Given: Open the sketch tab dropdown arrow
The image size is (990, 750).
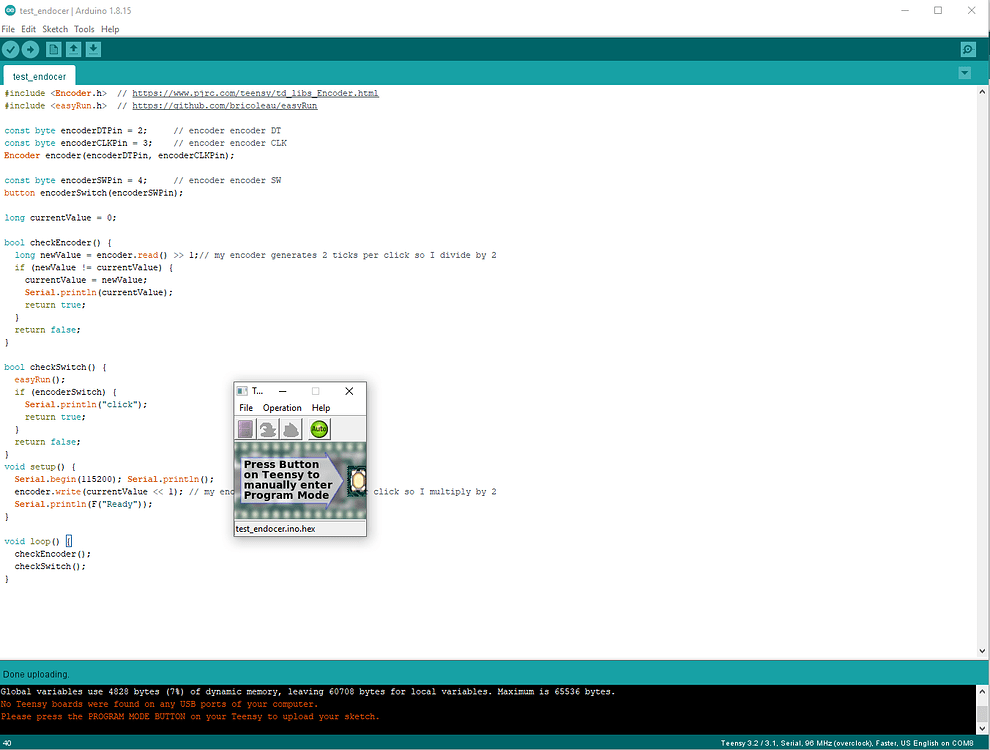Looking at the screenshot, I should click(x=963, y=72).
